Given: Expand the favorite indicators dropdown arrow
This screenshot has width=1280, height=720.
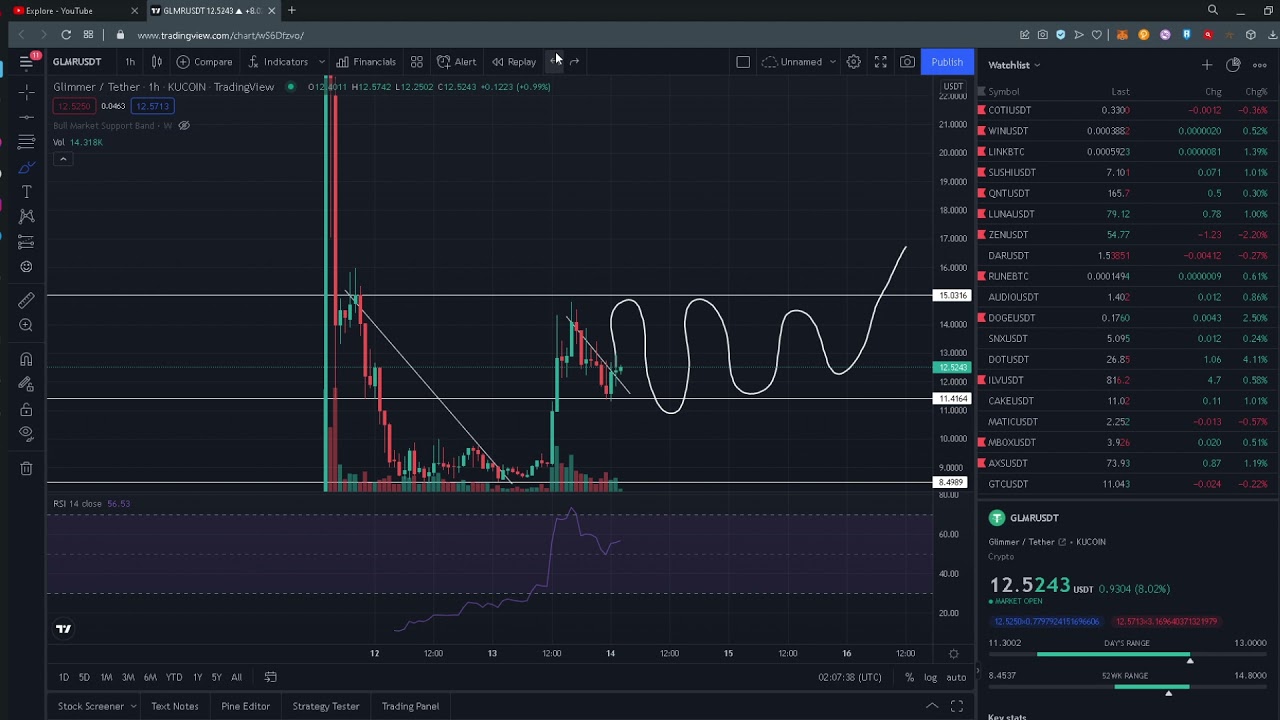Looking at the screenshot, I should coord(321,62).
